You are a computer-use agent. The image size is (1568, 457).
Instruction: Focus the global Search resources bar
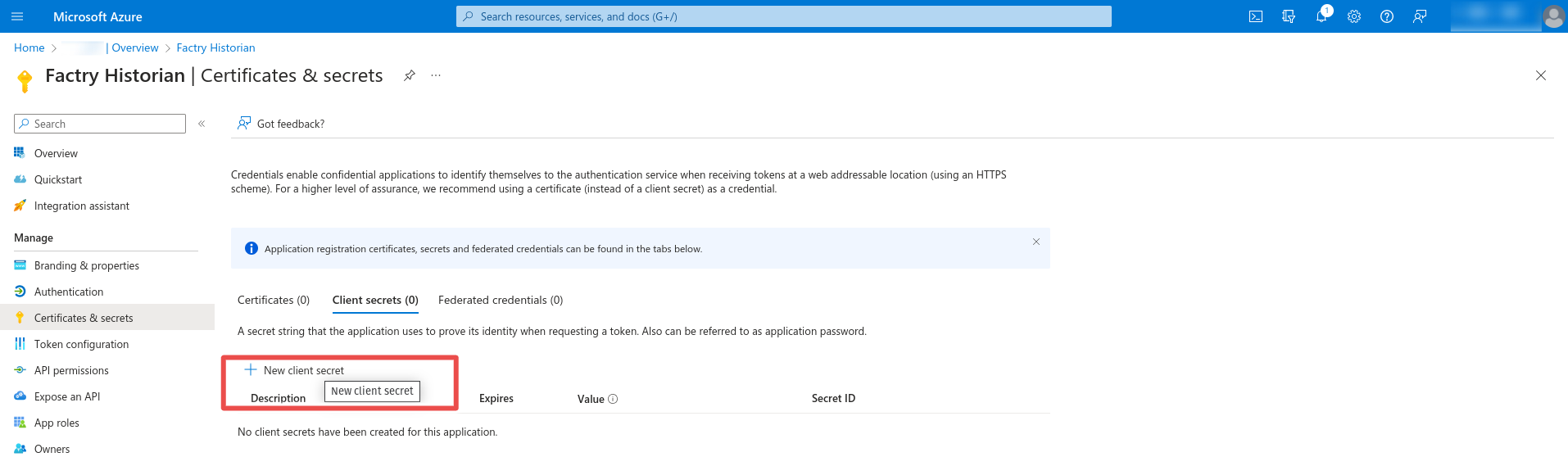tap(784, 16)
